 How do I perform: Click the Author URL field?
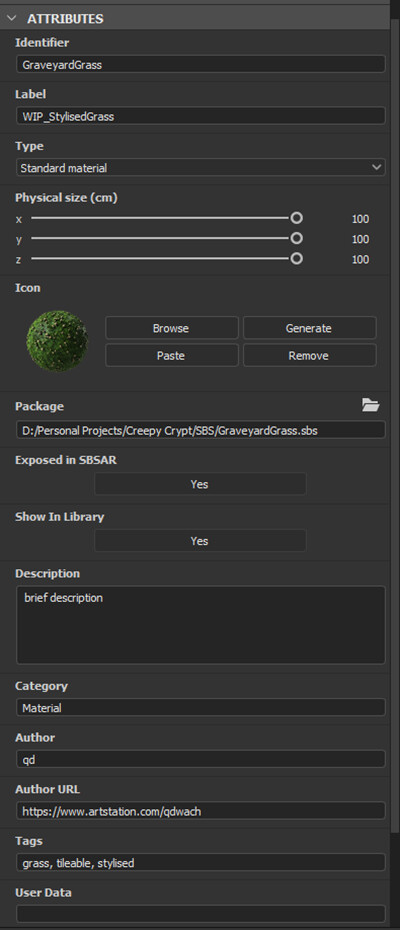201,811
